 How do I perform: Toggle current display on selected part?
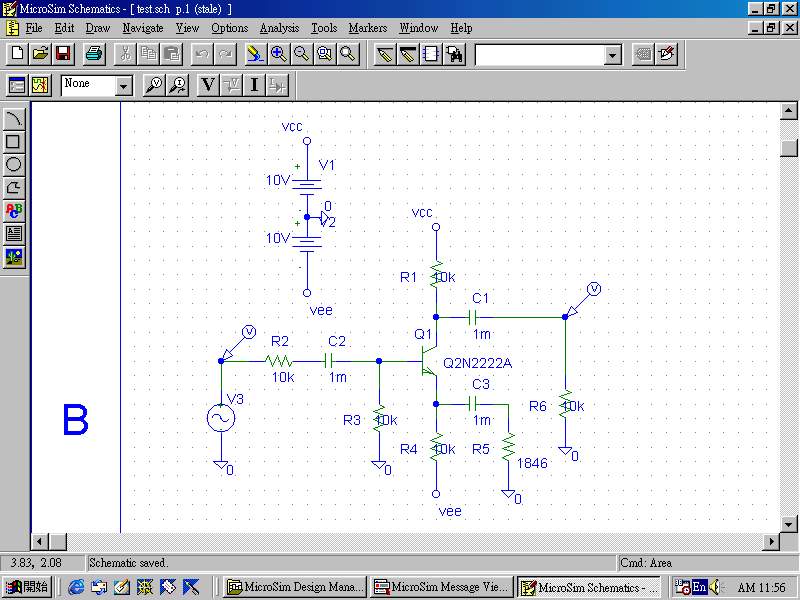[277, 85]
